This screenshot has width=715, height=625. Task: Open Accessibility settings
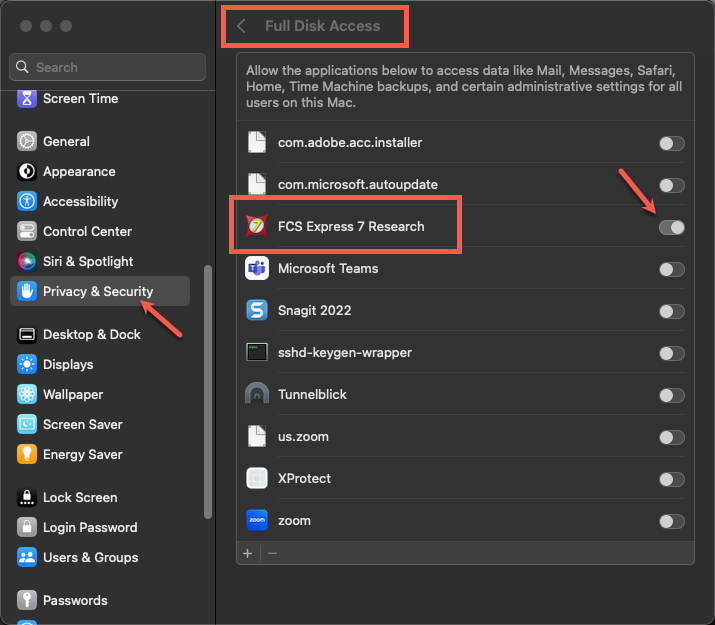point(100,201)
